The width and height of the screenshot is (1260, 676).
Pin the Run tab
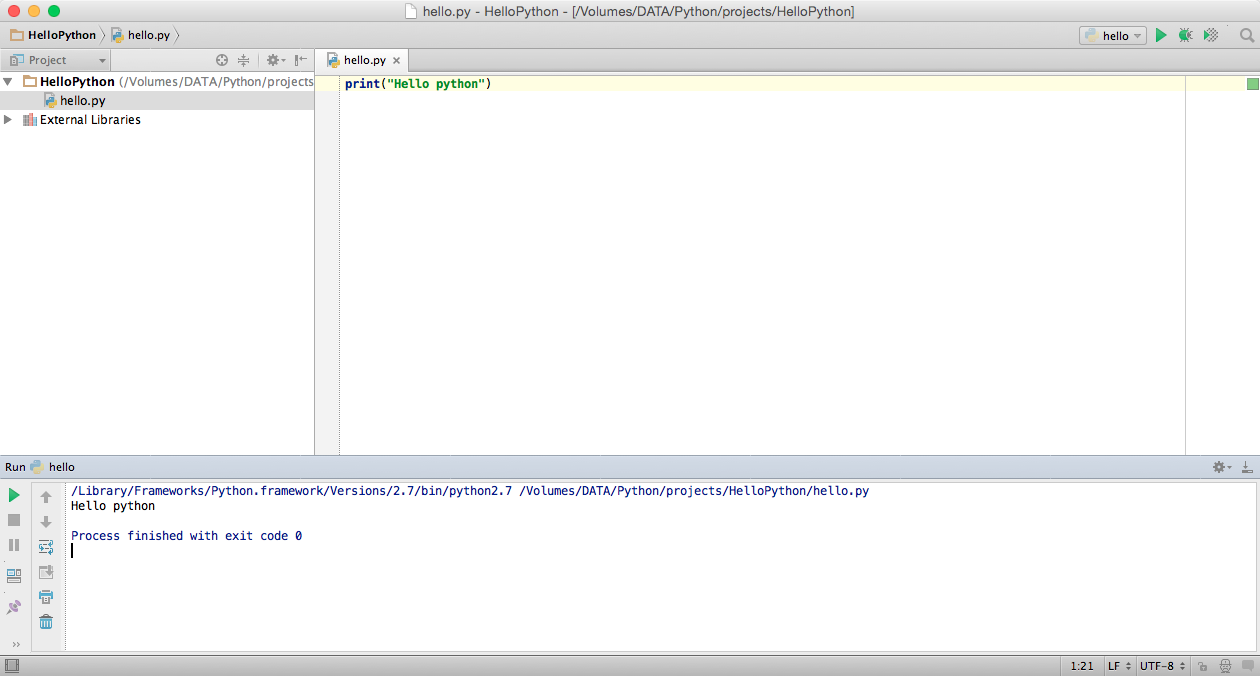pos(14,607)
